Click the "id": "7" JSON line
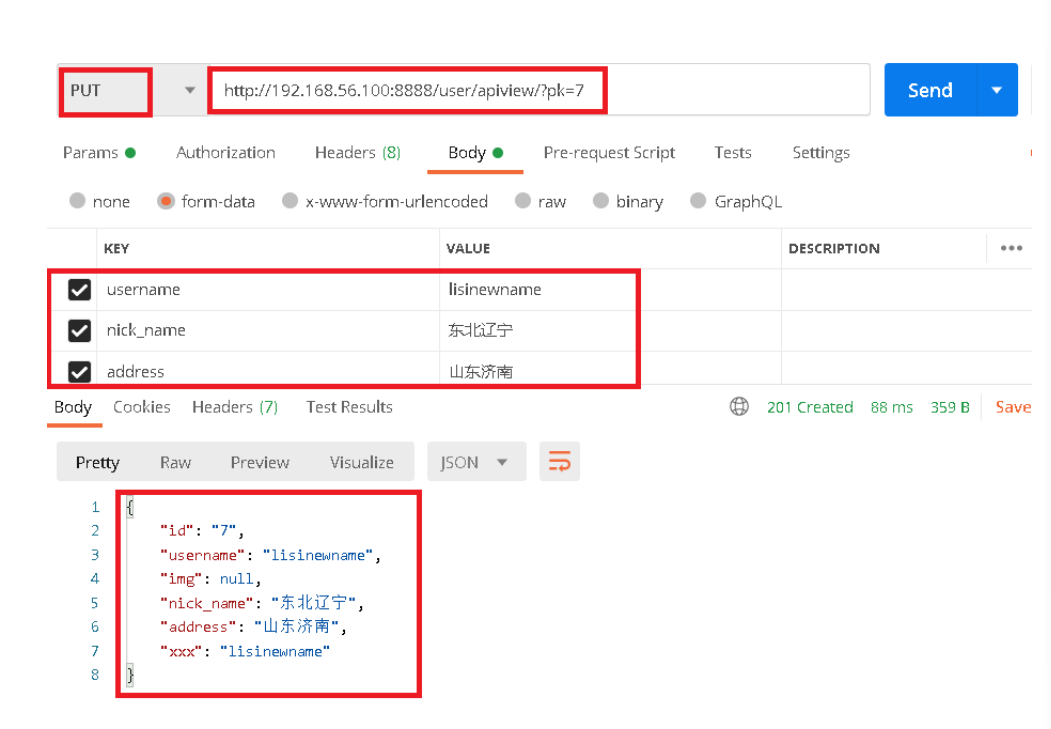Screen dimensions: 1051x729 (x=202, y=531)
